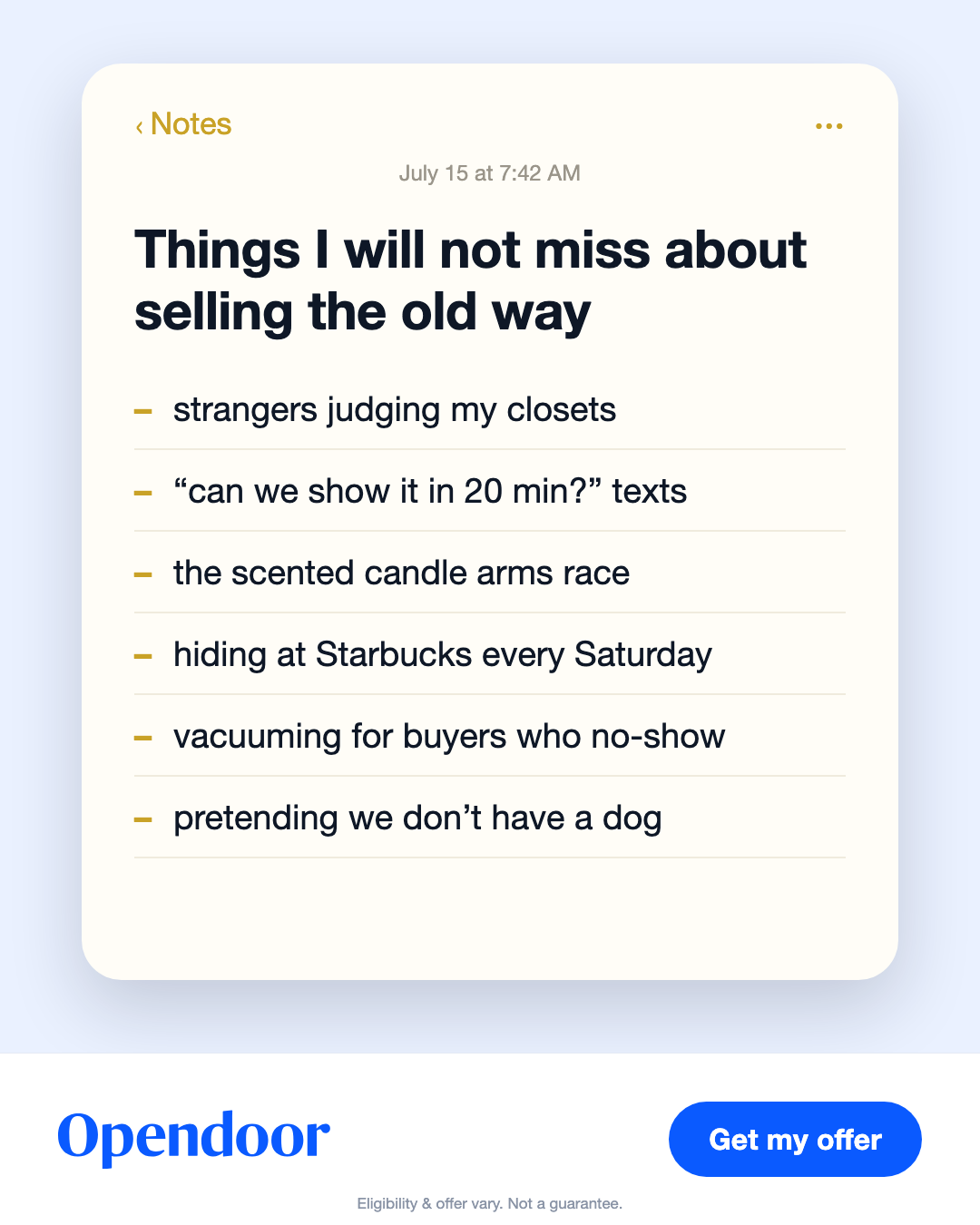Click the Eligibility & offer vary disclaimer
Screen dimensions: 980x1225
(490, 1203)
